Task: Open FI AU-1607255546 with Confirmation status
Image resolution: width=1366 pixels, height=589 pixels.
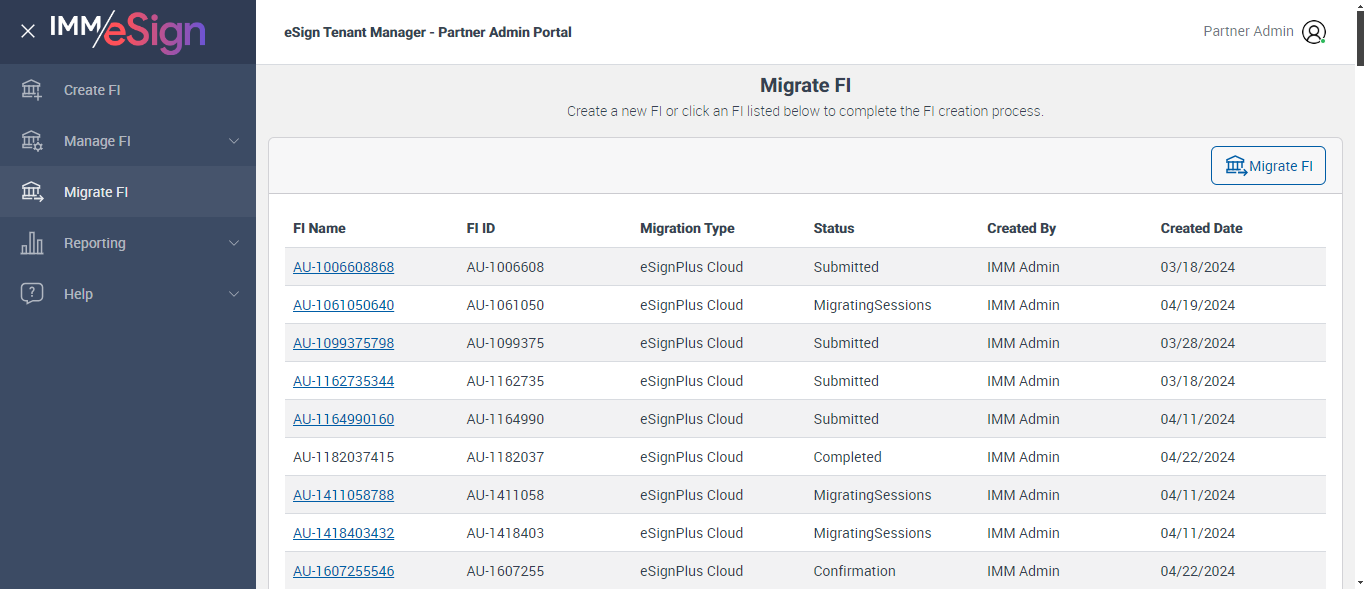Action: point(343,571)
